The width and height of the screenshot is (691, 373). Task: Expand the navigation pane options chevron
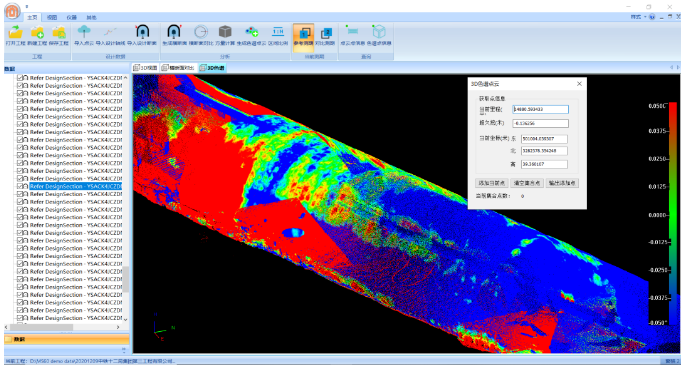pyautogui.click(x=124, y=350)
